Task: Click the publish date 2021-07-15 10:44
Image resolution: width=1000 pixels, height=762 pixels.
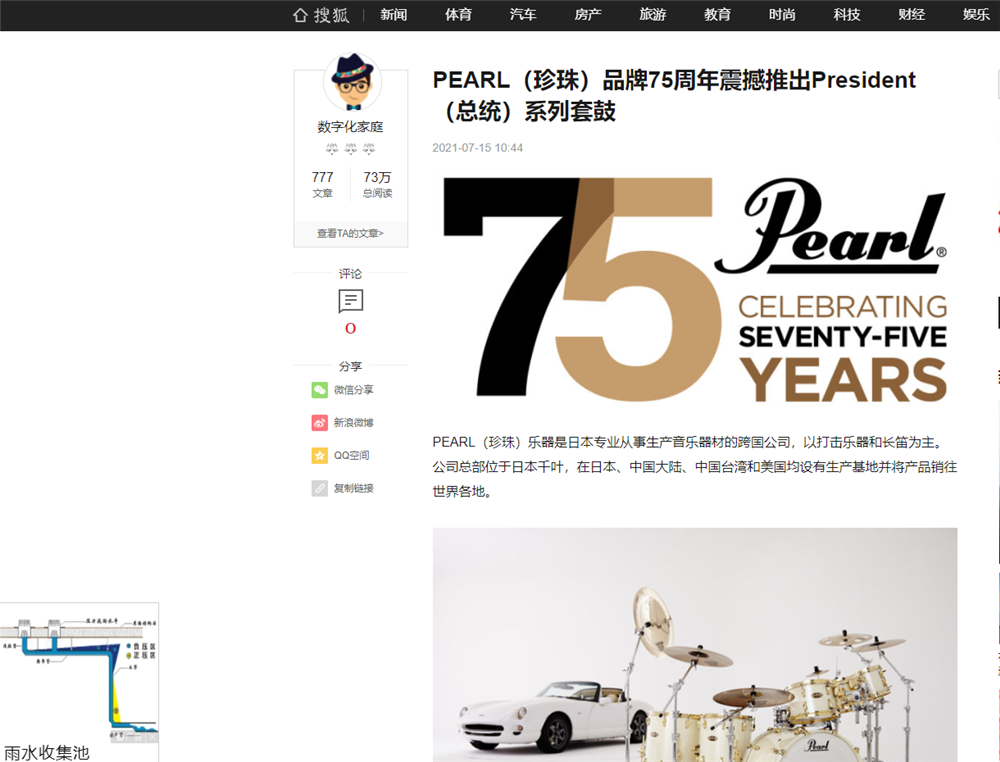Action: [478, 148]
